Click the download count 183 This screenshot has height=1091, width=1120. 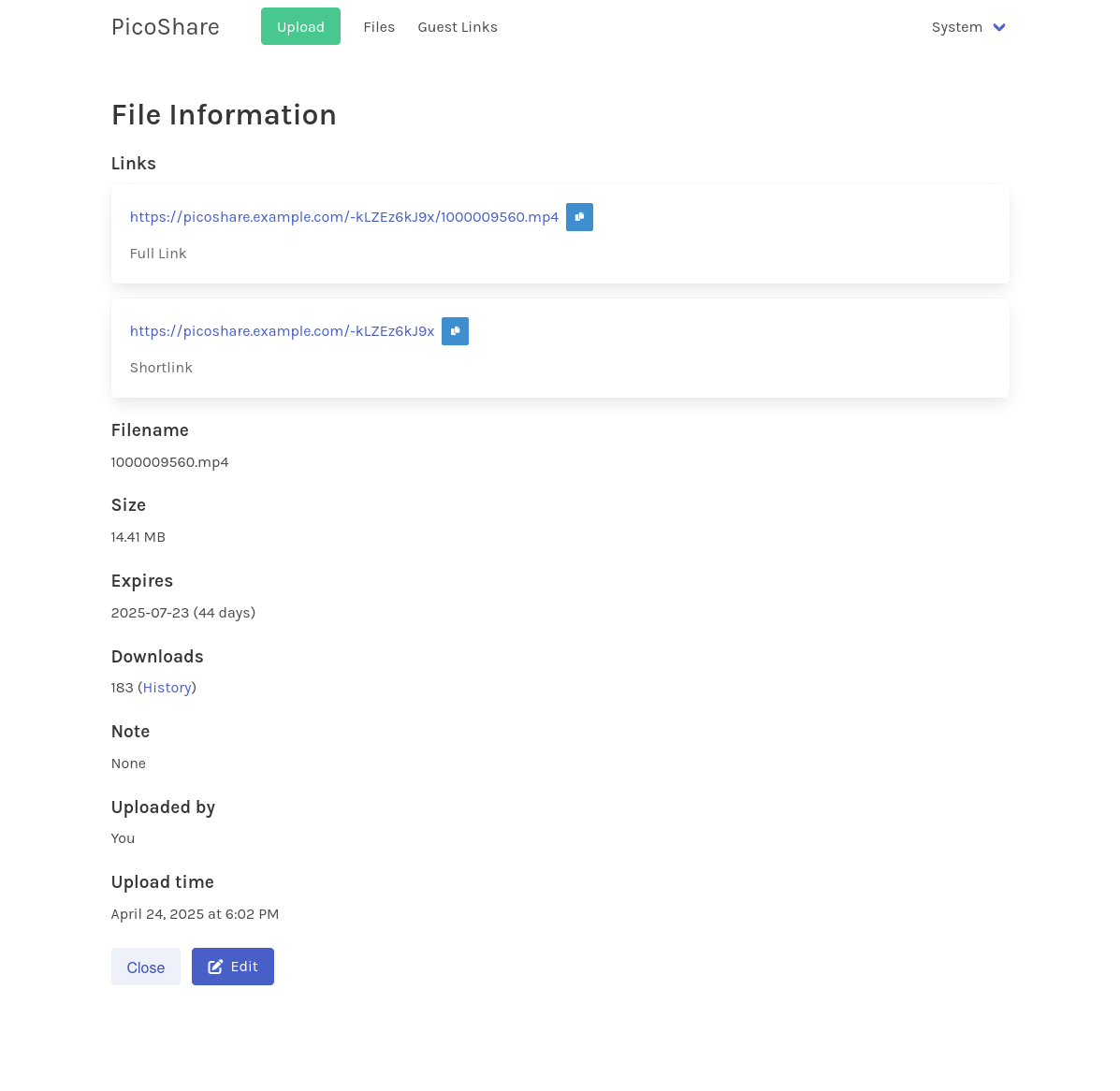pos(123,688)
